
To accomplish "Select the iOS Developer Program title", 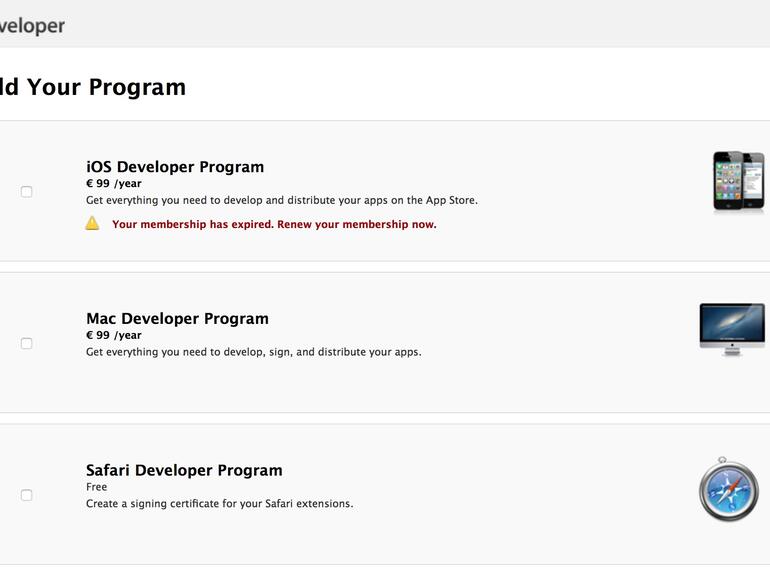I will (175, 167).
